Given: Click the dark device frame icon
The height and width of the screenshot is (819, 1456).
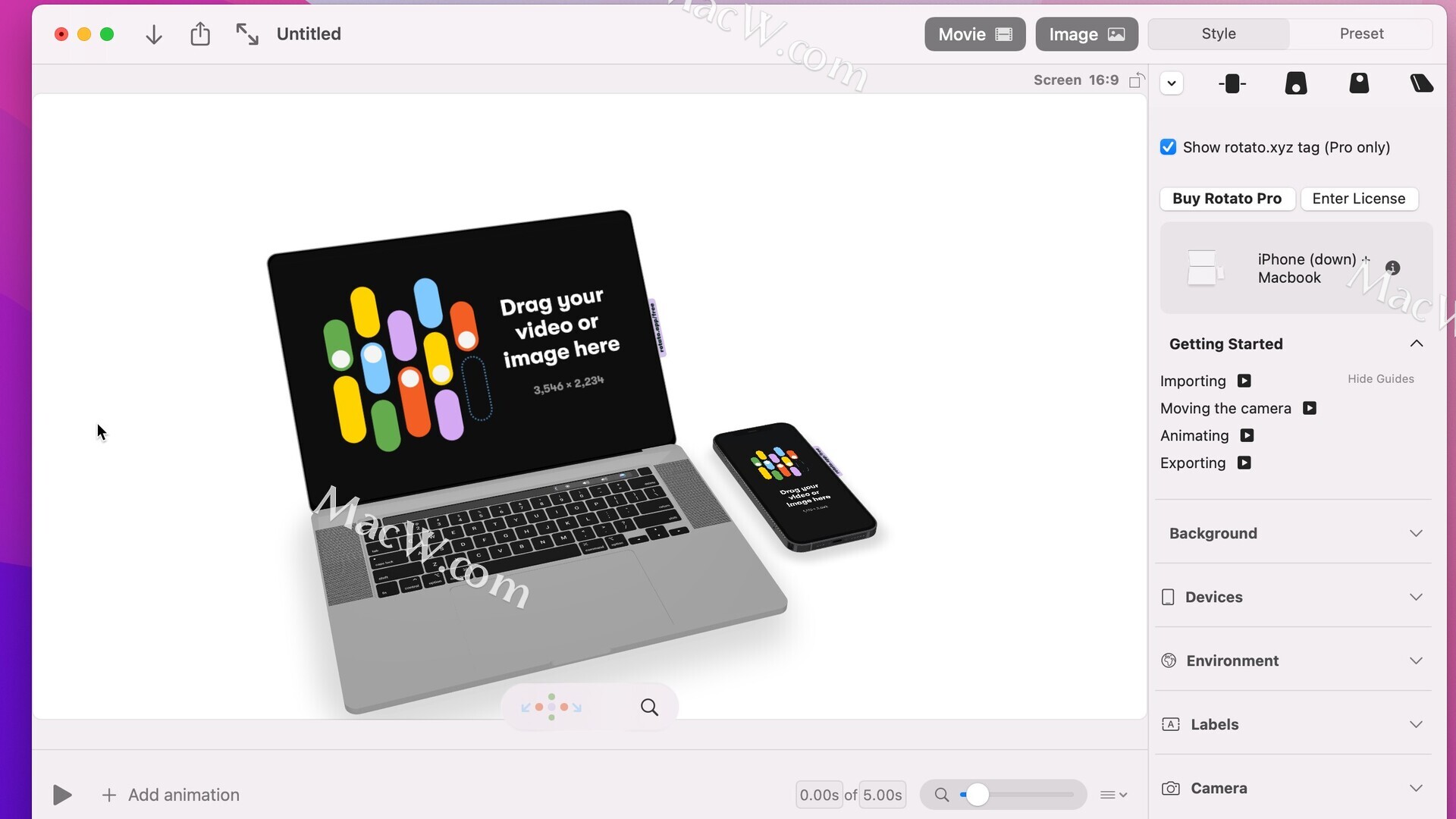Looking at the screenshot, I should (x=1233, y=83).
